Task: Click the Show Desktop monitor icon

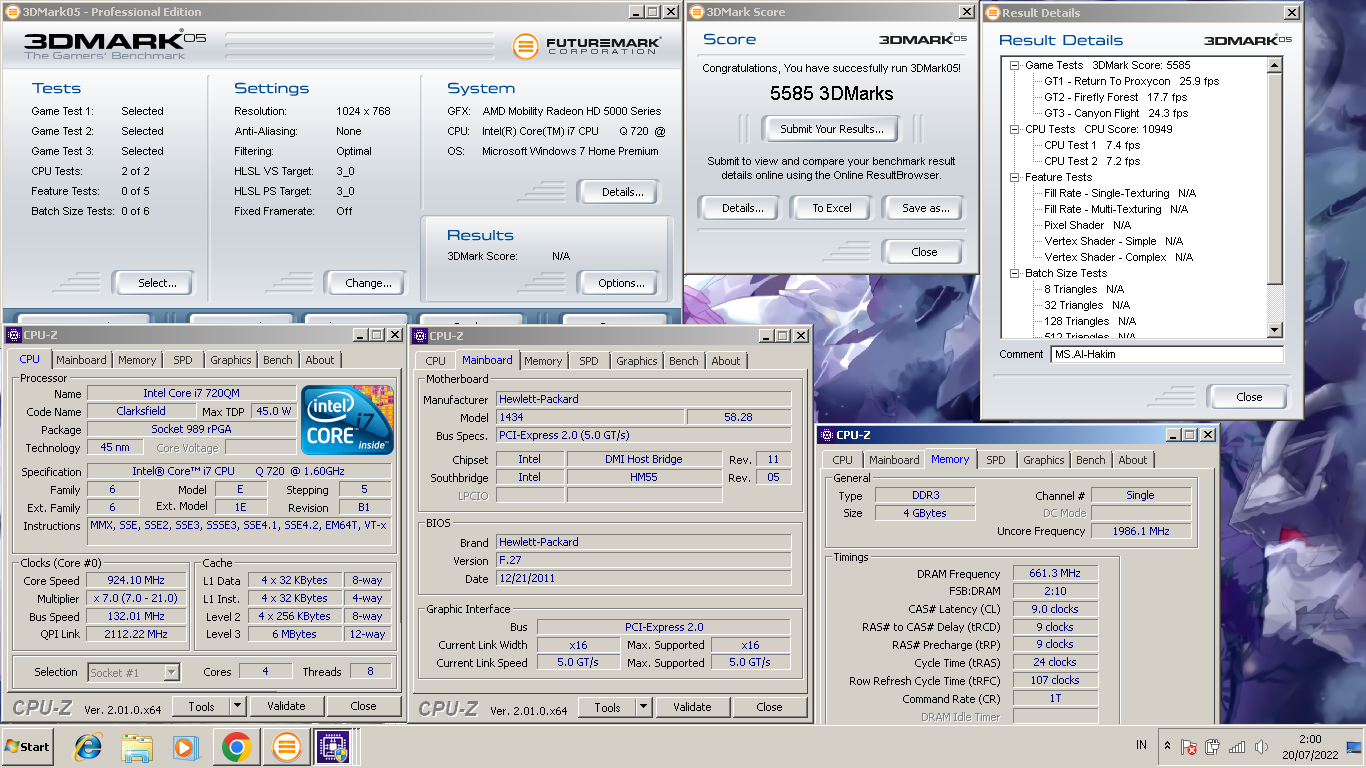Action: [1354, 747]
